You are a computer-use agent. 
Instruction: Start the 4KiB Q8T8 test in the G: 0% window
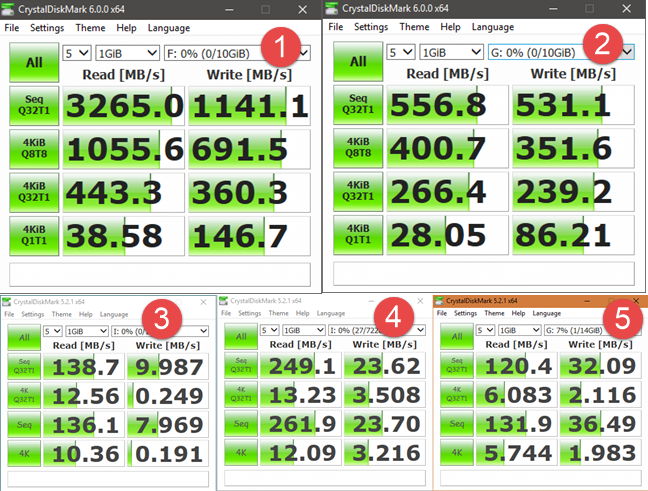point(358,148)
